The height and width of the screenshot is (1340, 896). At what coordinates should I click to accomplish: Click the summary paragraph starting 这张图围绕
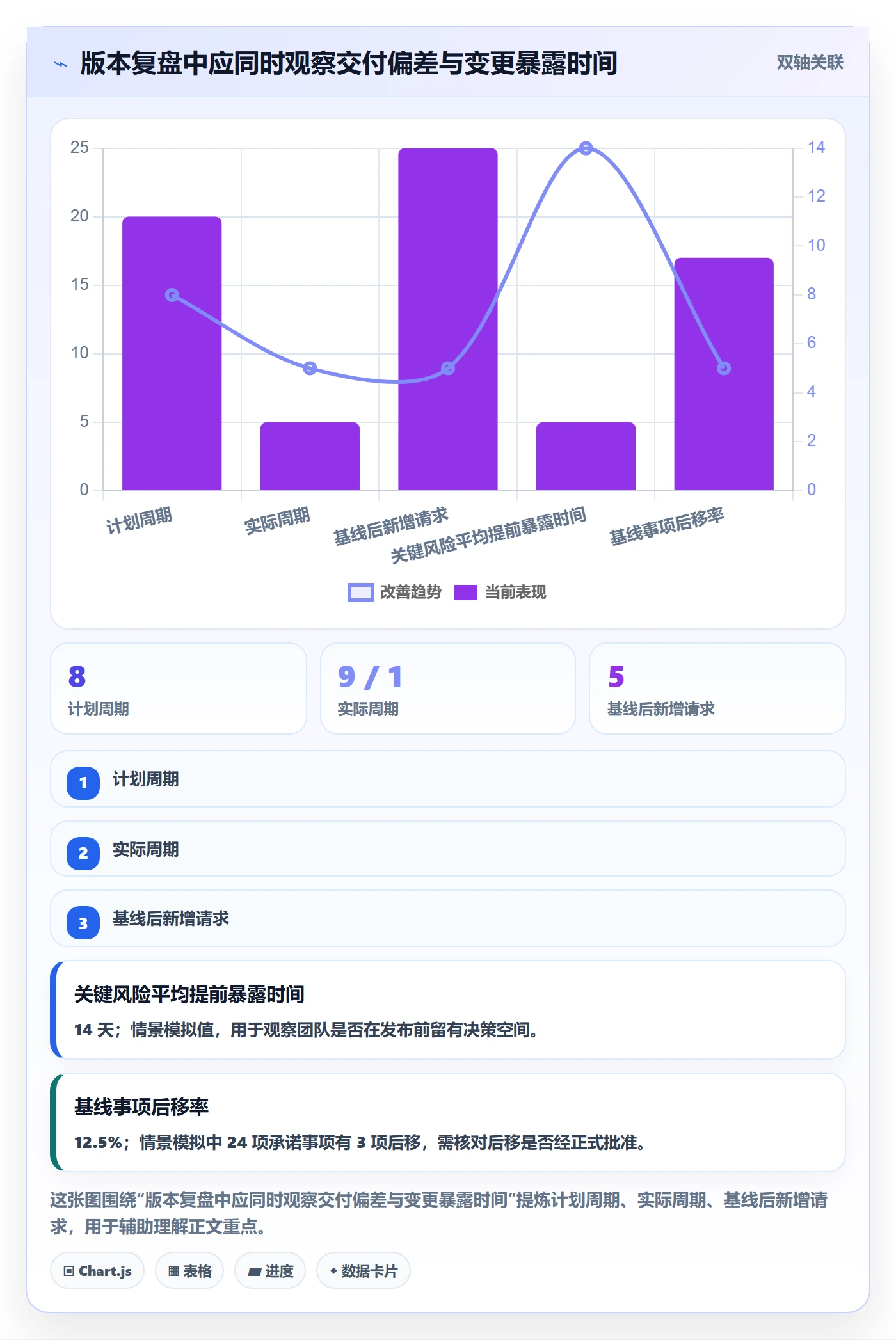(x=439, y=1213)
